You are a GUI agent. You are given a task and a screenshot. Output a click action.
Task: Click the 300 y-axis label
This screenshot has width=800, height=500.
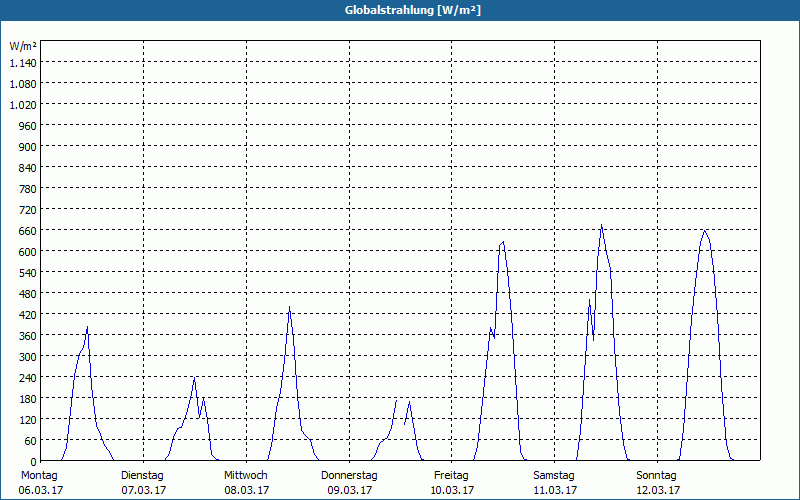pos(28,357)
